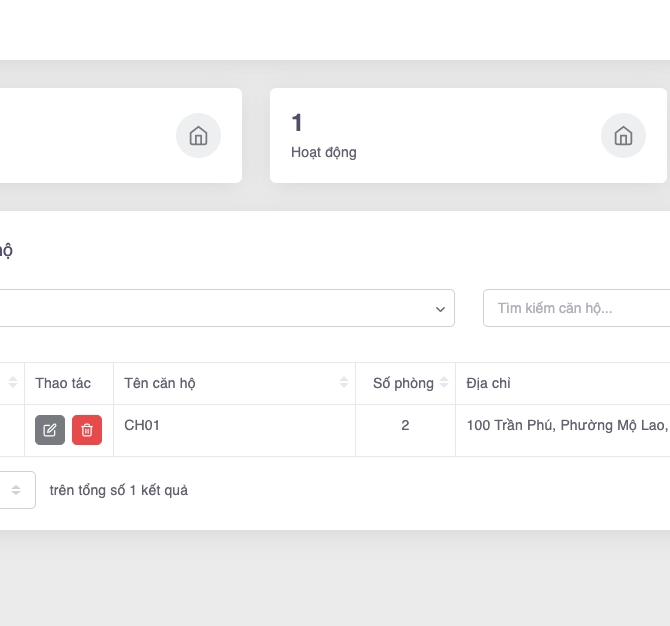The image size is (670, 626).
Task: Click the Thao tác column header
Action: [63, 383]
